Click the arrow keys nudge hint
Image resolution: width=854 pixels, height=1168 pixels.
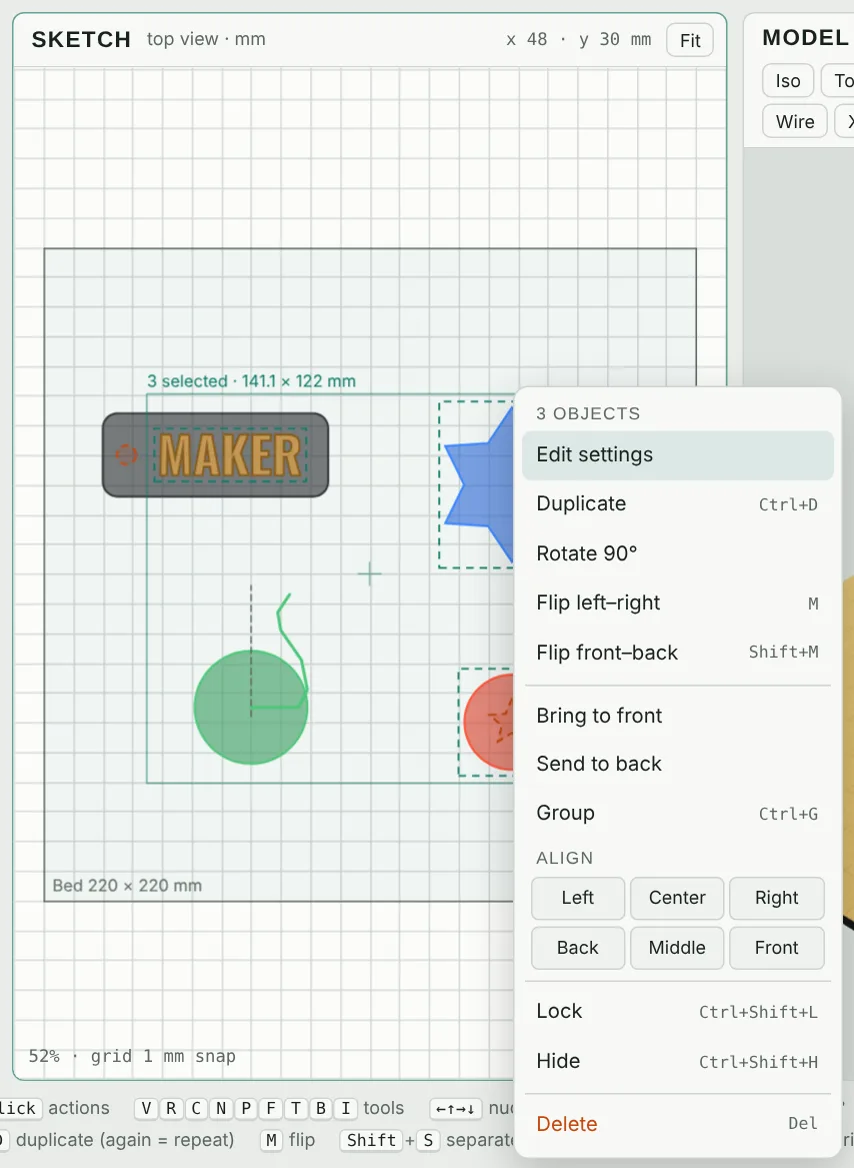[455, 1108]
